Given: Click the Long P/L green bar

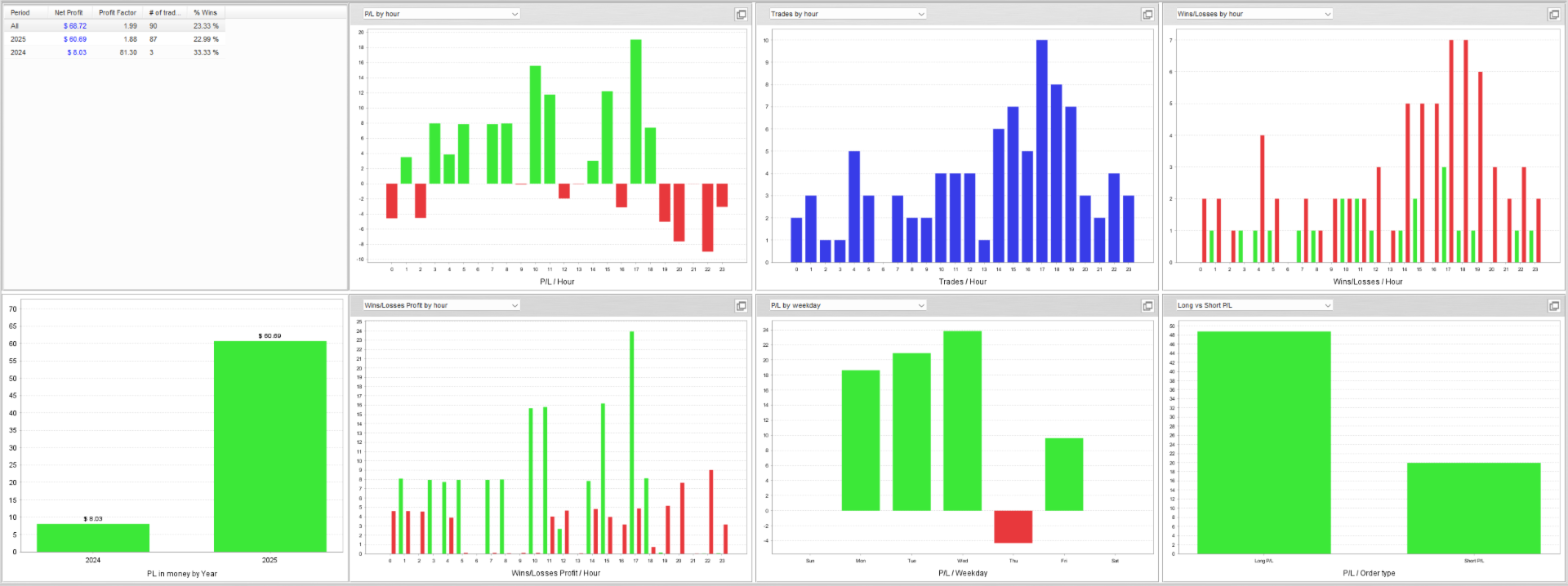Looking at the screenshot, I should click(x=1263, y=442).
